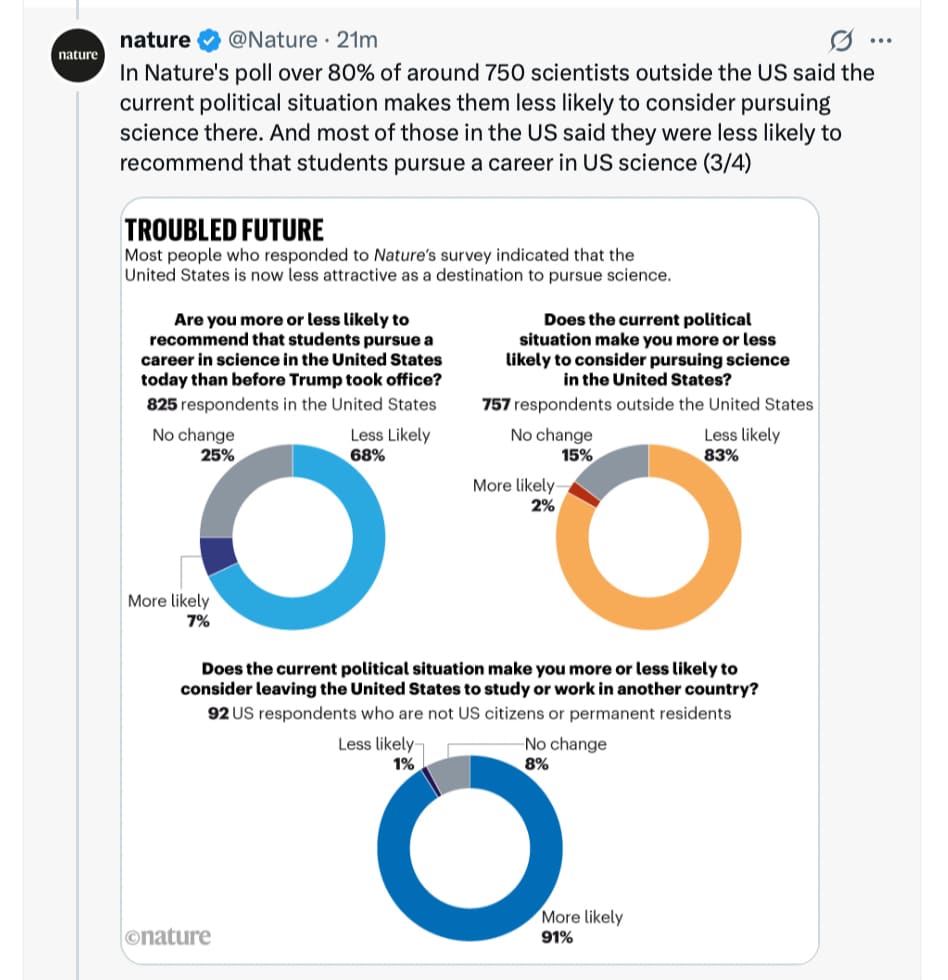Open the 21m tweet timestamp
Screen dimensions: 948x980
point(357,40)
